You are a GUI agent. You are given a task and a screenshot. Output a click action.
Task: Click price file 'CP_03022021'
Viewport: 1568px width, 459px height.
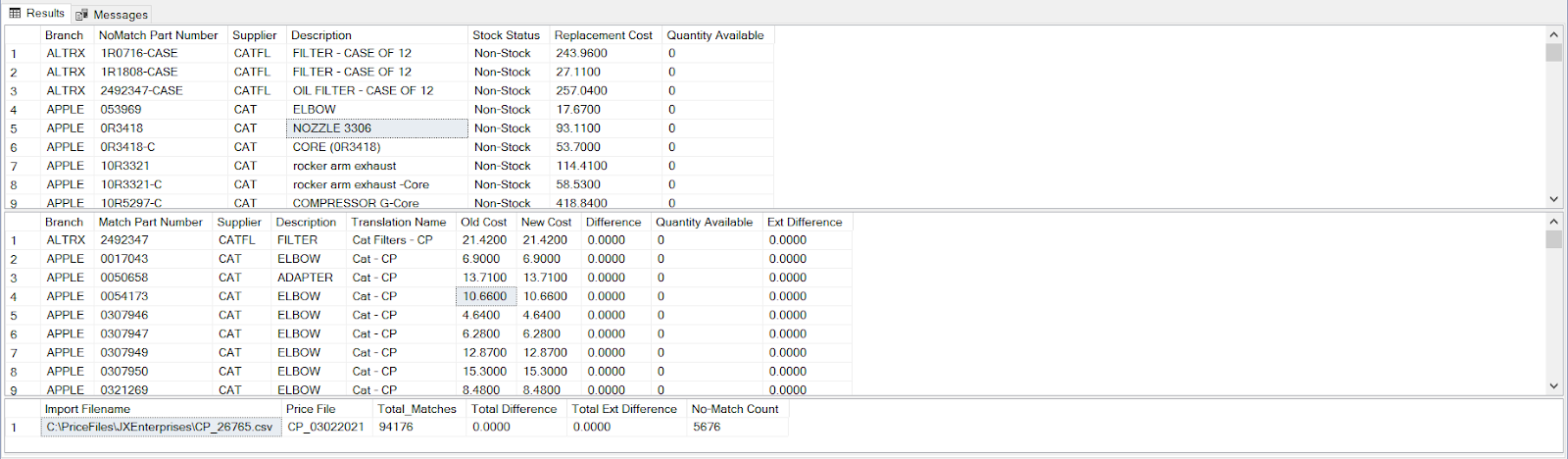click(327, 428)
